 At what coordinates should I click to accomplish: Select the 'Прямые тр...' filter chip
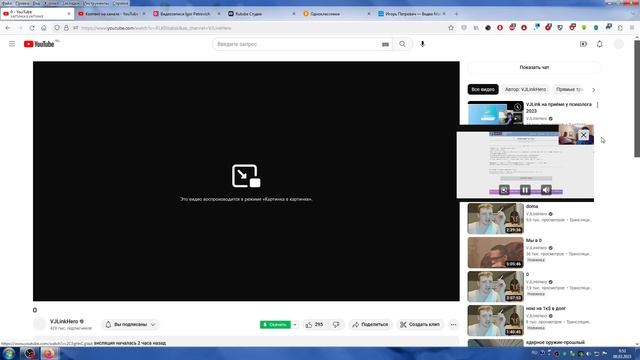click(x=569, y=89)
